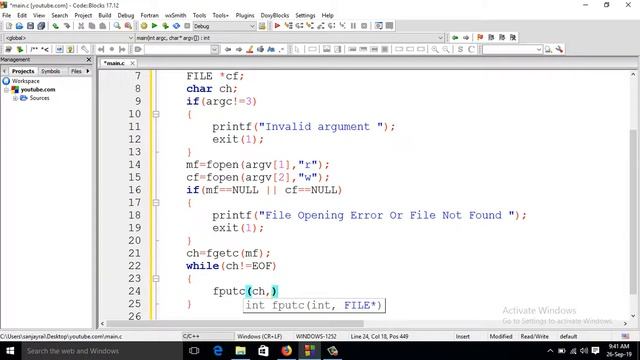Expand the Sources folder in project tree
The image size is (640, 360).
[x=15, y=98]
